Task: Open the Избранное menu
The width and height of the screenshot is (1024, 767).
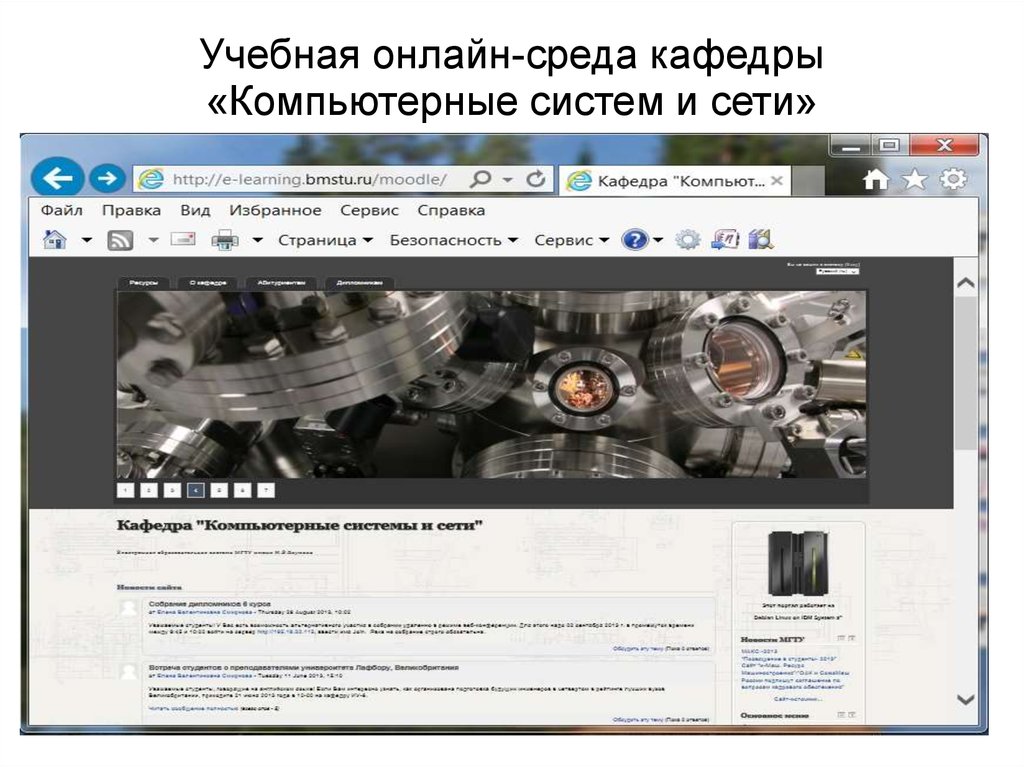Action: (x=275, y=210)
